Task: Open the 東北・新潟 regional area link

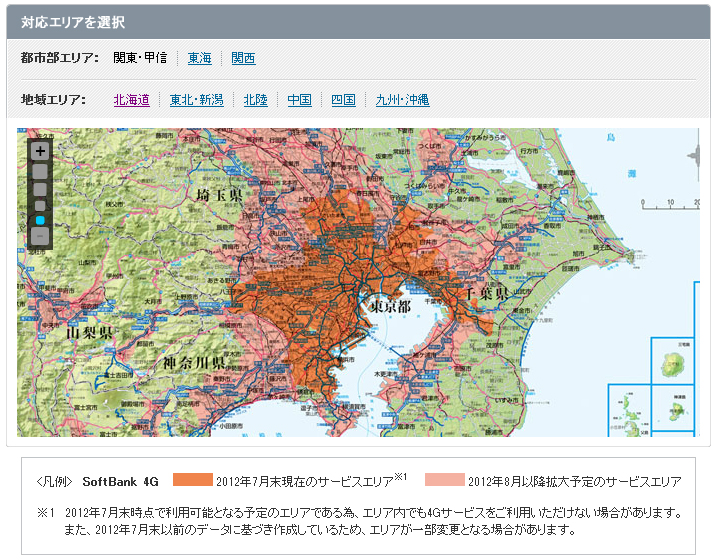Action: pyautogui.click(x=196, y=100)
